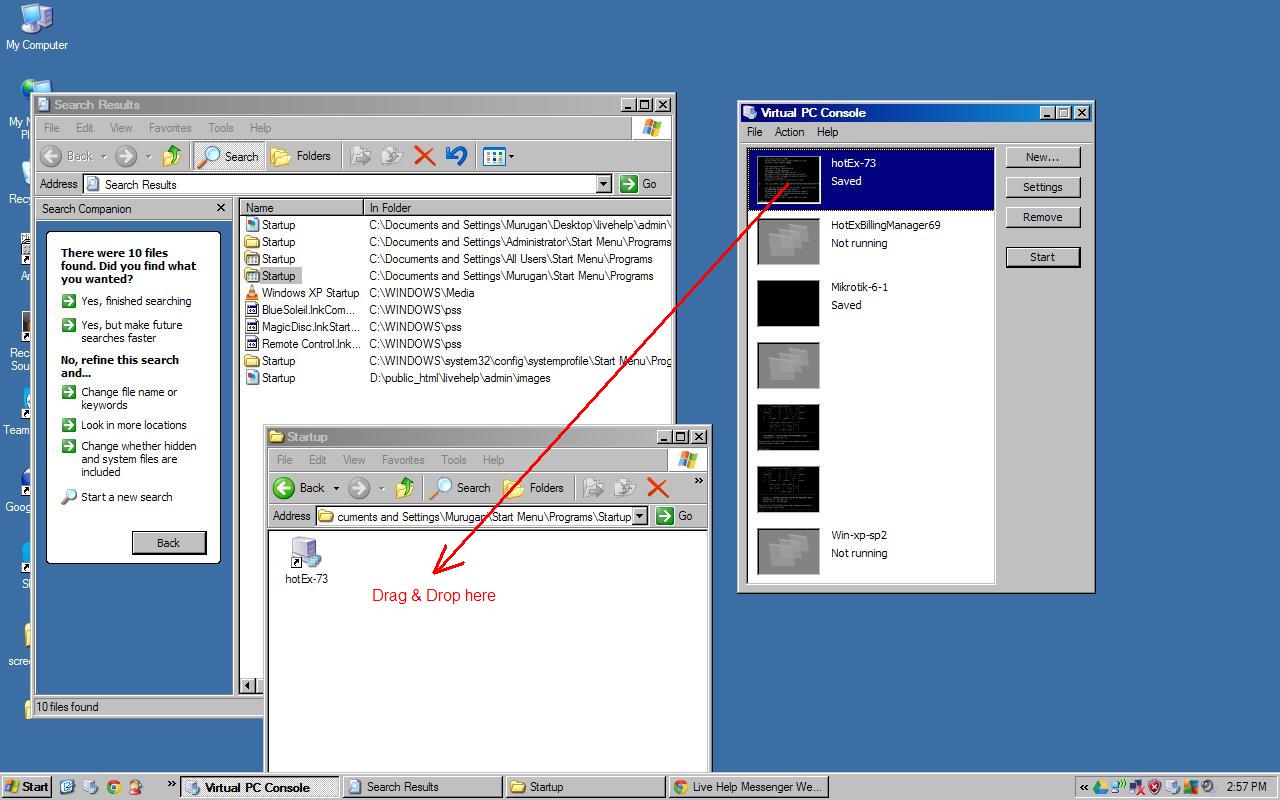Image resolution: width=1280 pixels, height=800 pixels.
Task: Open the hotEx-73 shortcut icon in Startup folder
Action: pos(305,553)
